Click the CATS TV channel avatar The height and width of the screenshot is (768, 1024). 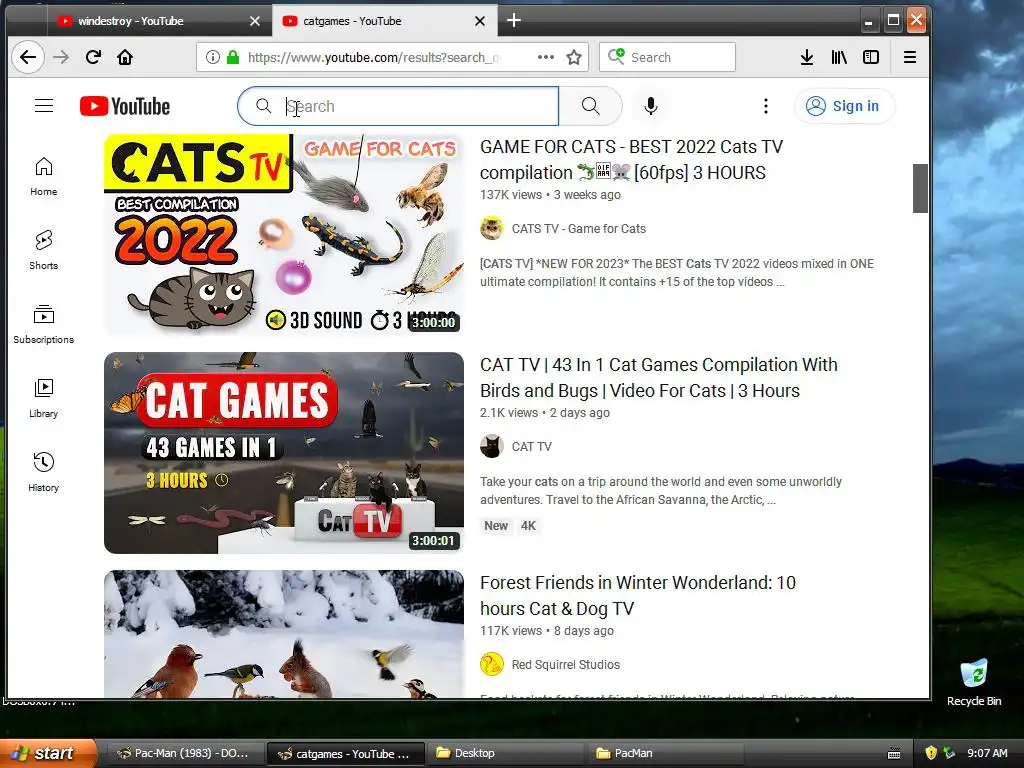click(492, 229)
